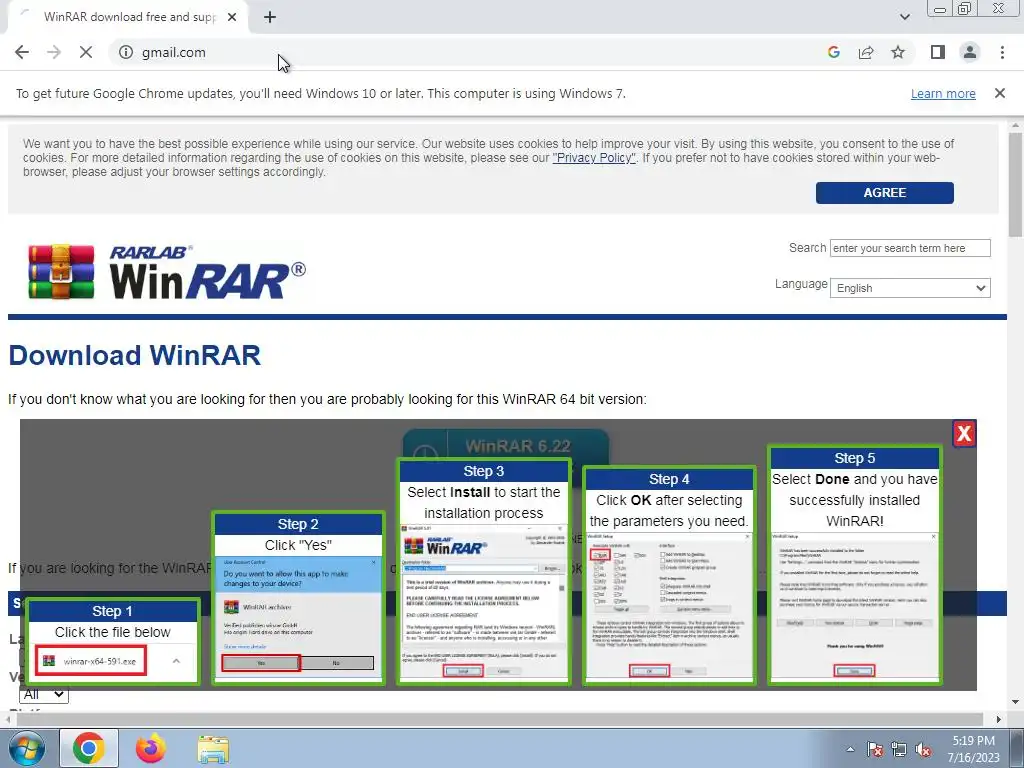Open the Chrome profile avatar

970,52
